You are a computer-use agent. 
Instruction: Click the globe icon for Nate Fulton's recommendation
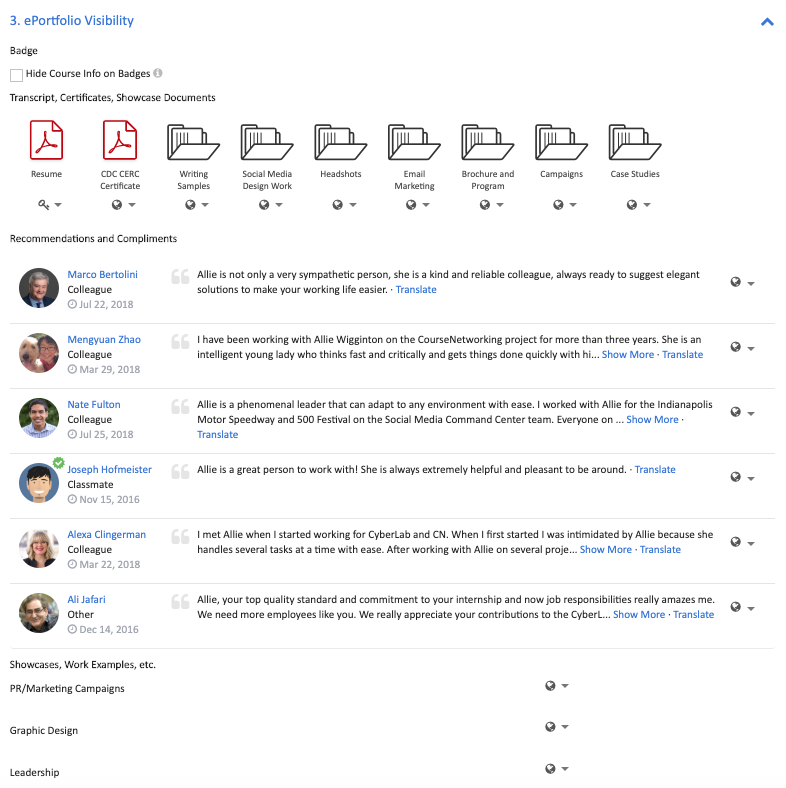(x=735, y=412)
